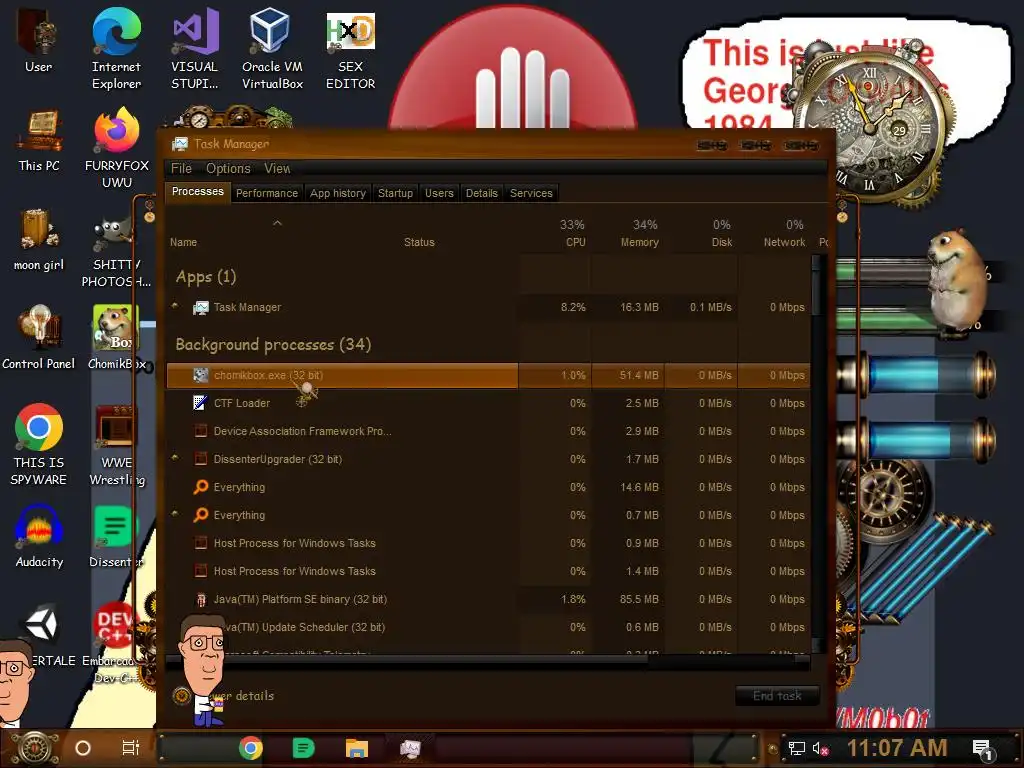Switch to the App history tab
This screenshot has height=768, width=1024.
coord(338,193)
